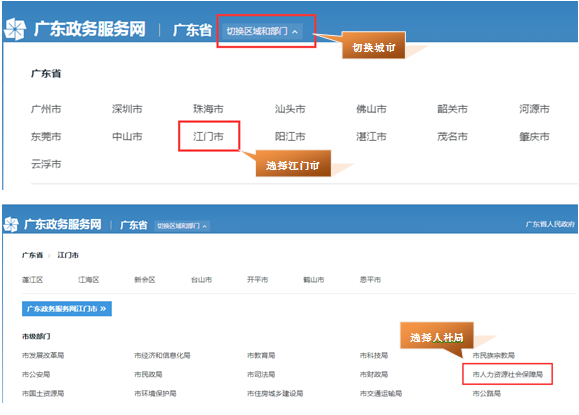Choose 江门市 in the city list

click(208, 137)
